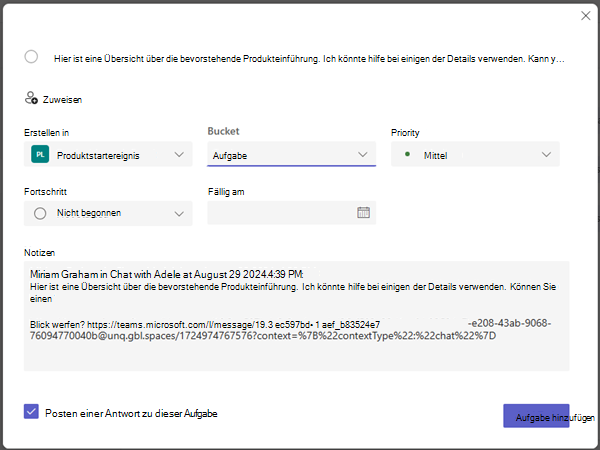Click the chevron in the Produktstartereignis field
This screenshot has width=600, height=450.
tap(179, 155)
